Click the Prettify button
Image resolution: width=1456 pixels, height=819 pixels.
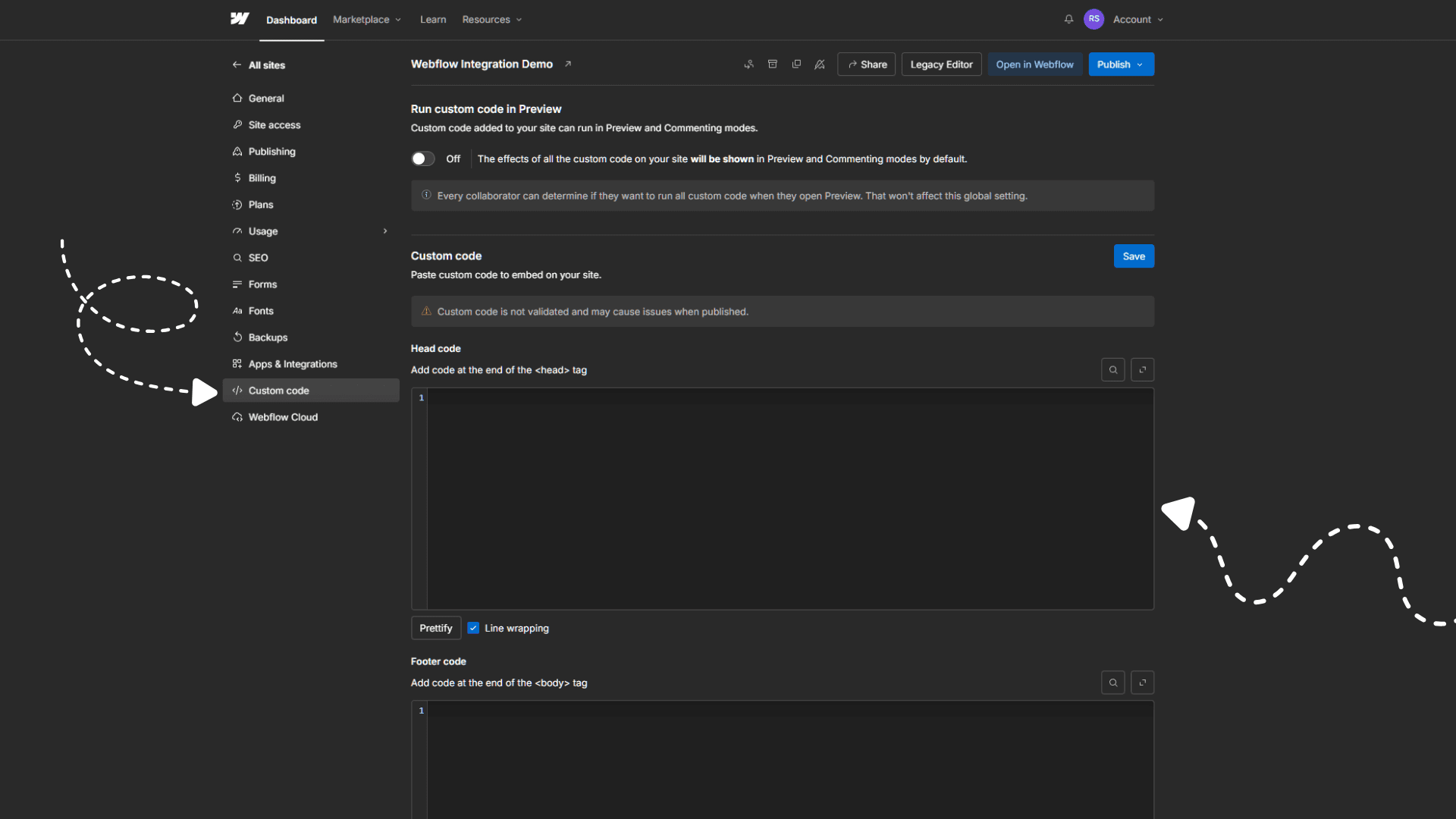click(x=436, y=628)
